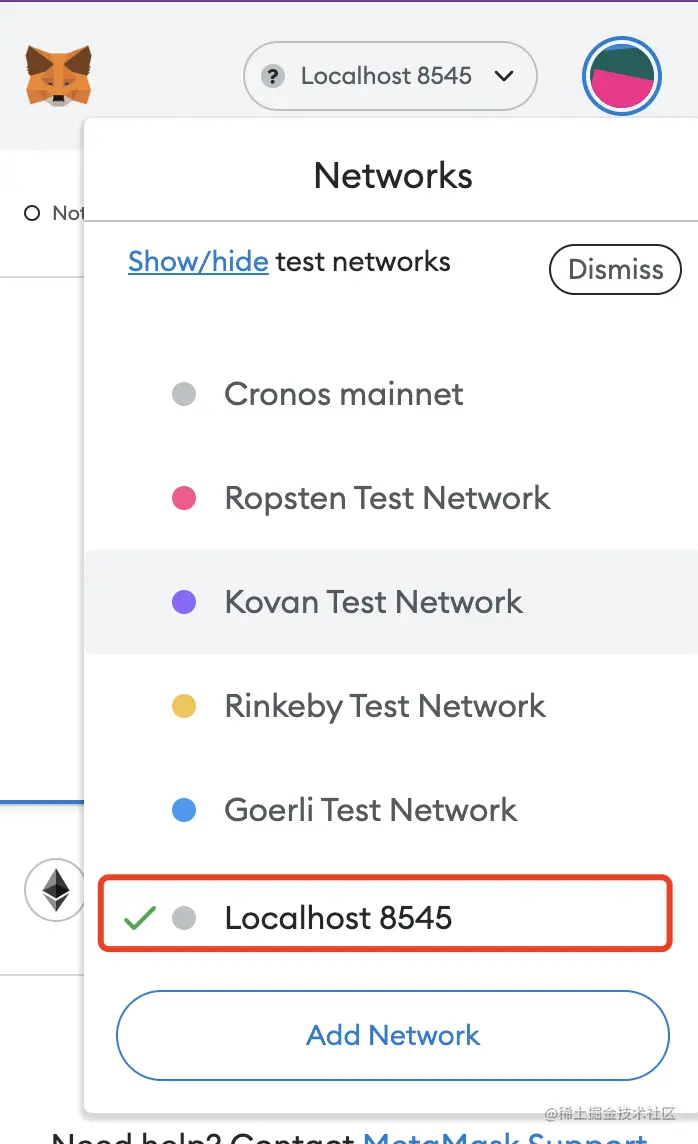Image resolution: width=698 pixels, height=1144 pixels.
Task: Switch to Goerli Test Network
Action: pyautogui.click(x=370, y=810)
